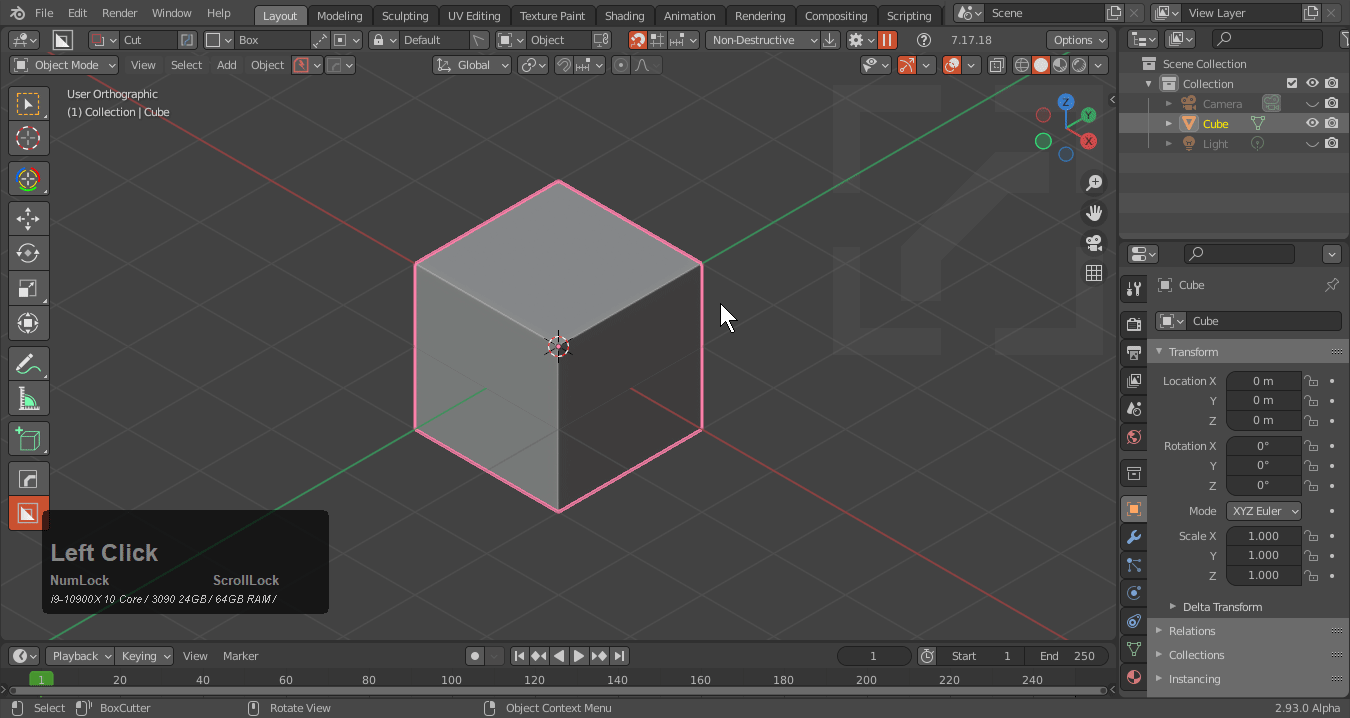Select the Measure tool
Image resolution: width=1350 pixels, height=718 pixels.
(28, 399)
